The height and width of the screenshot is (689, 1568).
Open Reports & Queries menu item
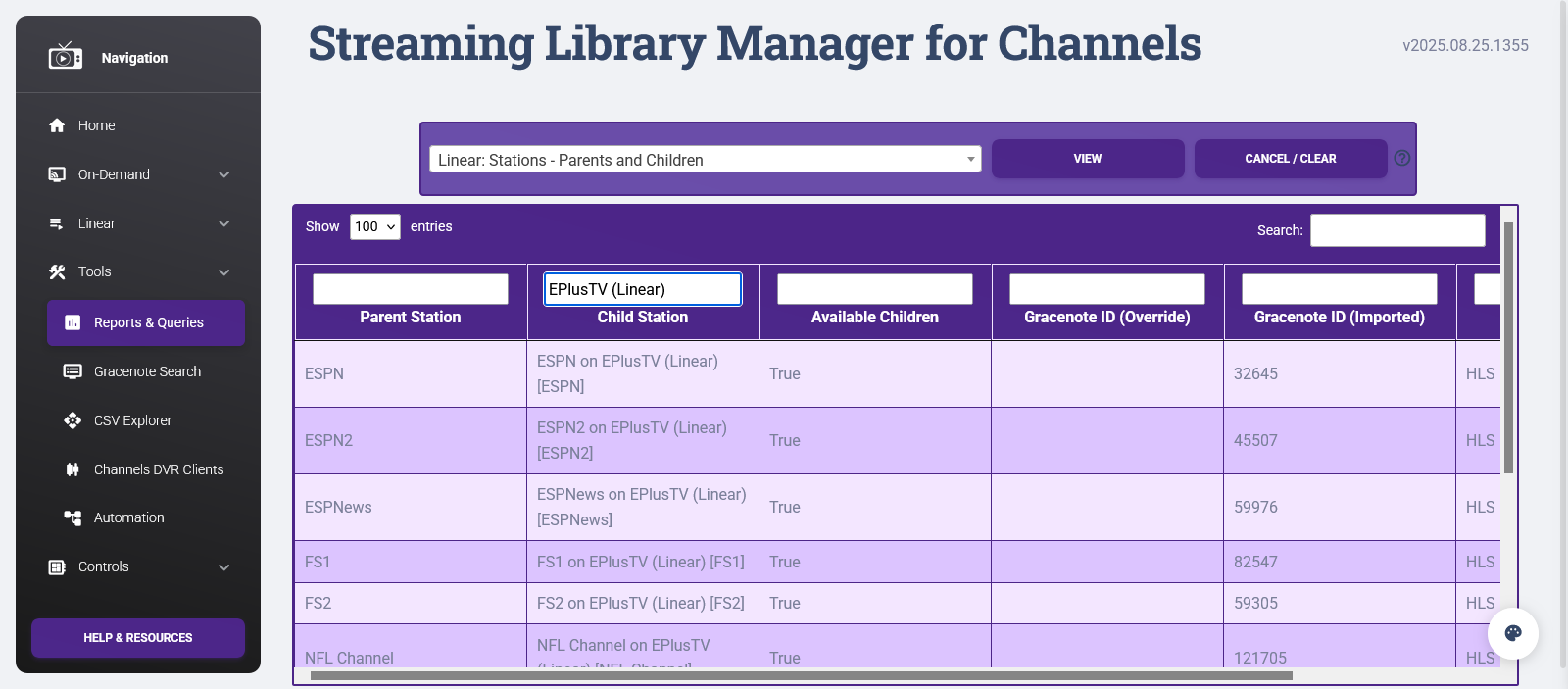[x=146, y=322]
